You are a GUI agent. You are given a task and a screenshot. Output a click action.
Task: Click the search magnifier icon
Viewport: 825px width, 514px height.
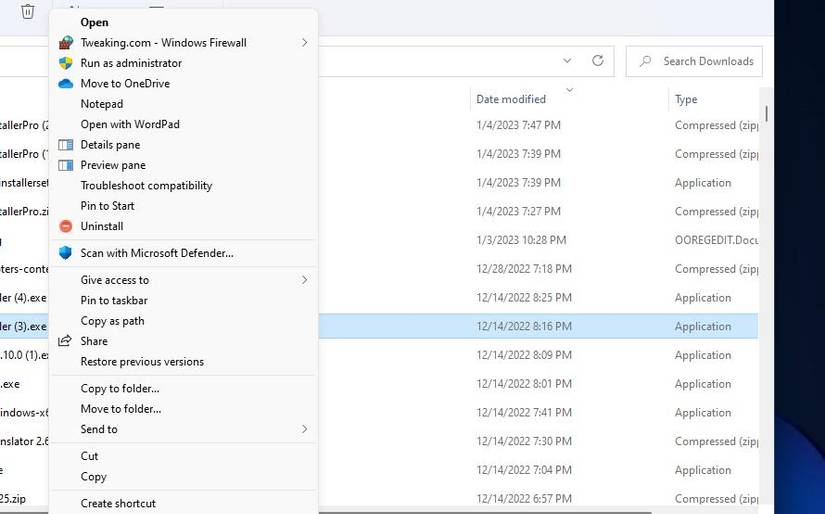(645, 61)
